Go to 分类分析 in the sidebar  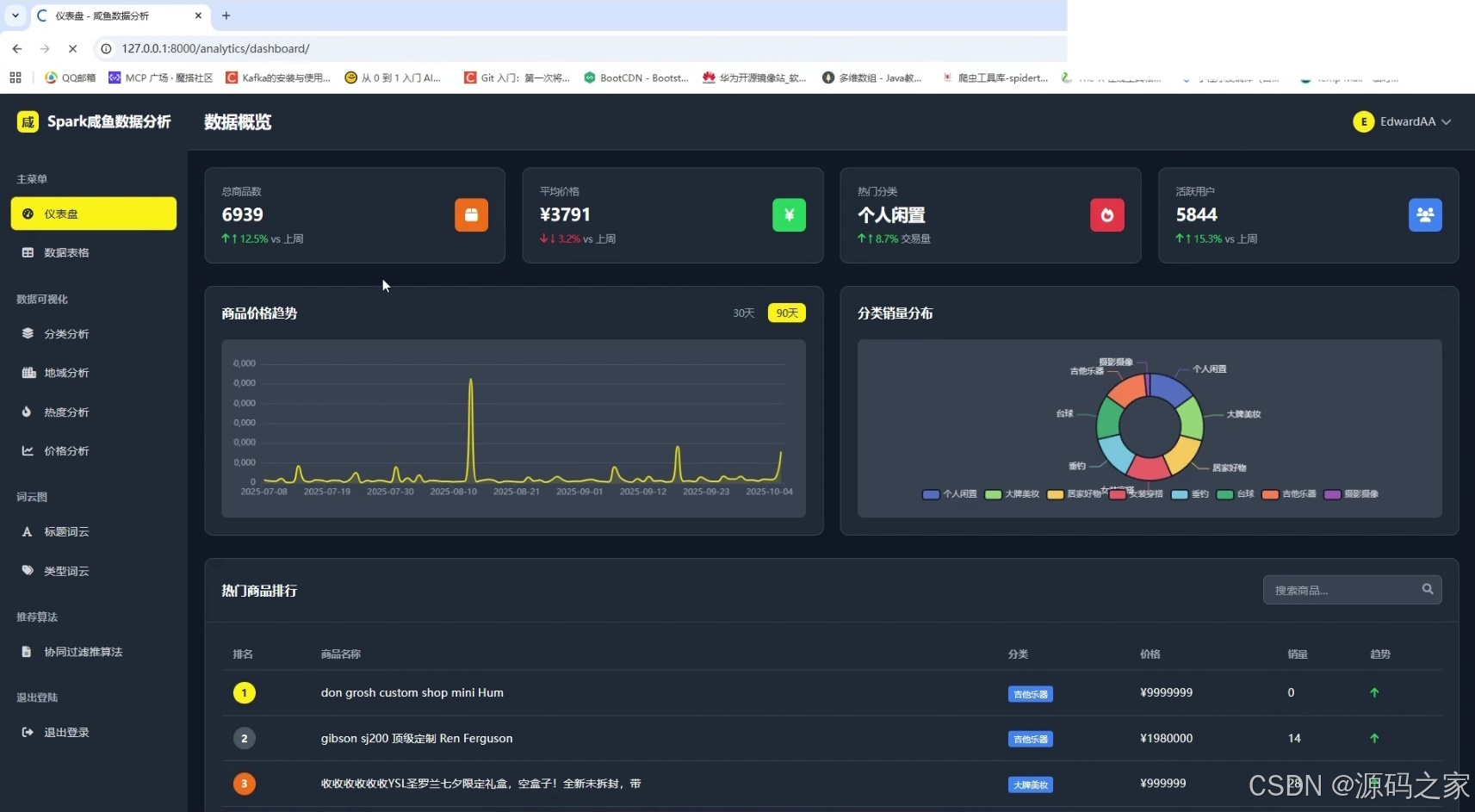pyautogui.click(x=93, y=333)
